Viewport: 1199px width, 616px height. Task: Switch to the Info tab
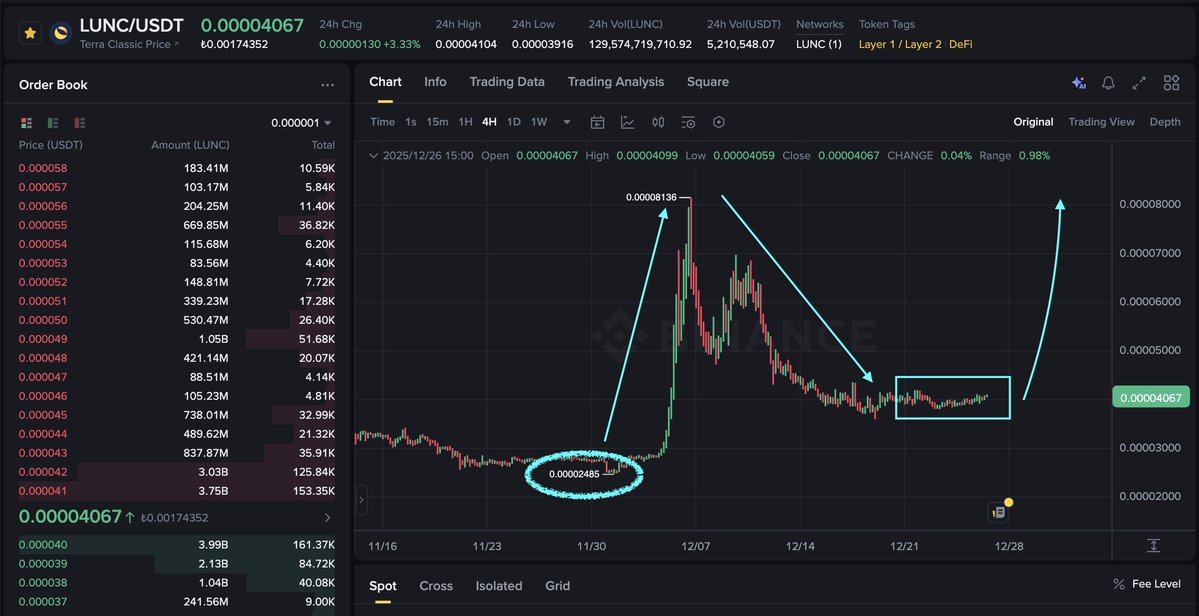(x=435, y=82)
